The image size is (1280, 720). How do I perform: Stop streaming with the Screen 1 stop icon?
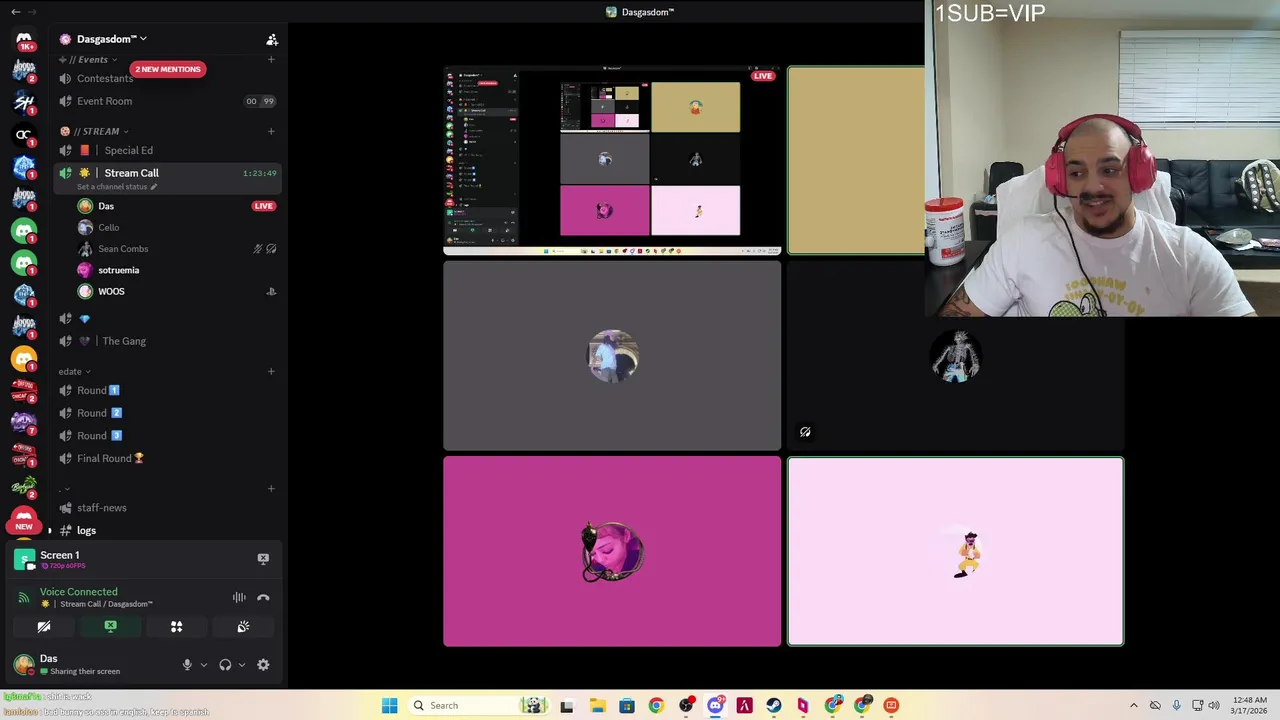(263, 559)
